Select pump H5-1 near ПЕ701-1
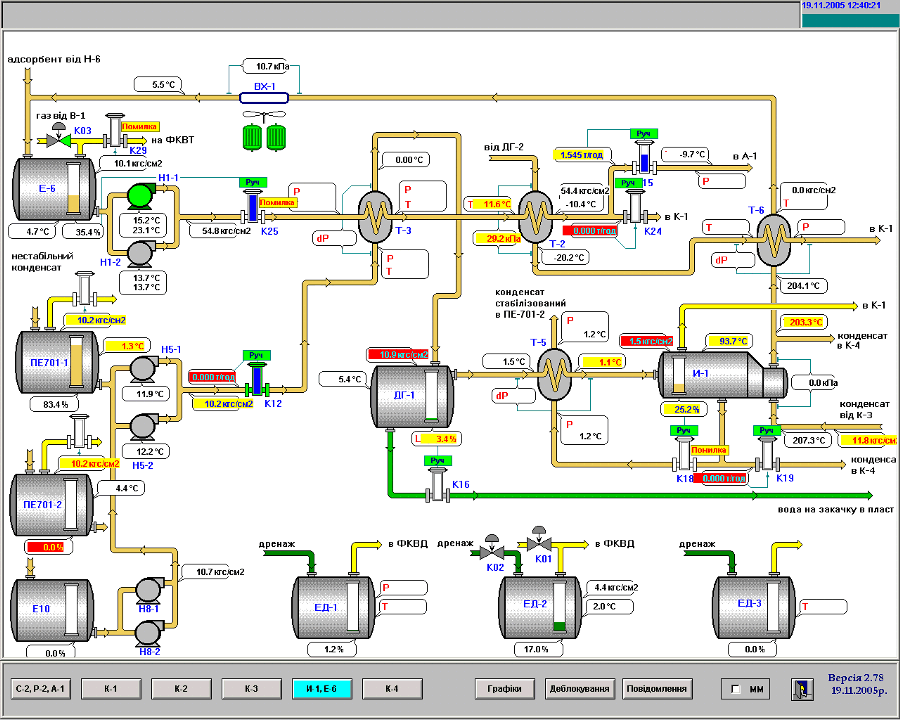 point(137,369)
